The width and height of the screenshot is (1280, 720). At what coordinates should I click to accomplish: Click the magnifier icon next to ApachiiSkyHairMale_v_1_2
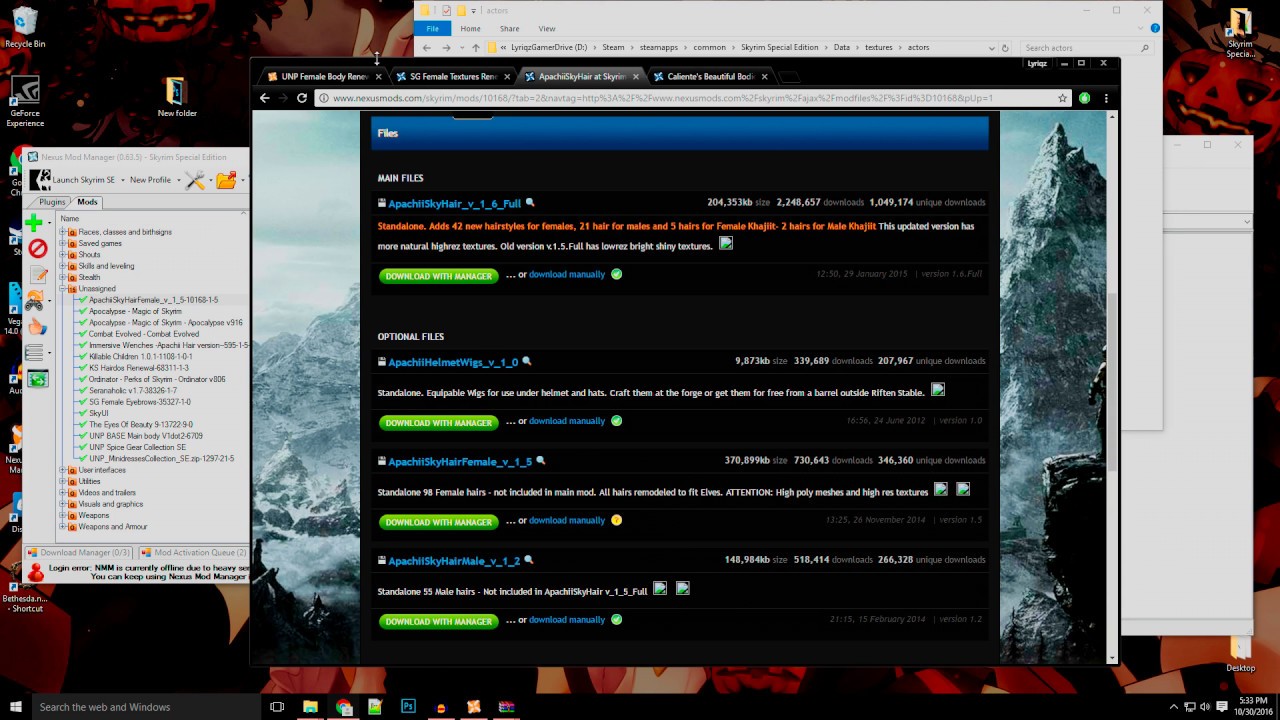point(529,560)
